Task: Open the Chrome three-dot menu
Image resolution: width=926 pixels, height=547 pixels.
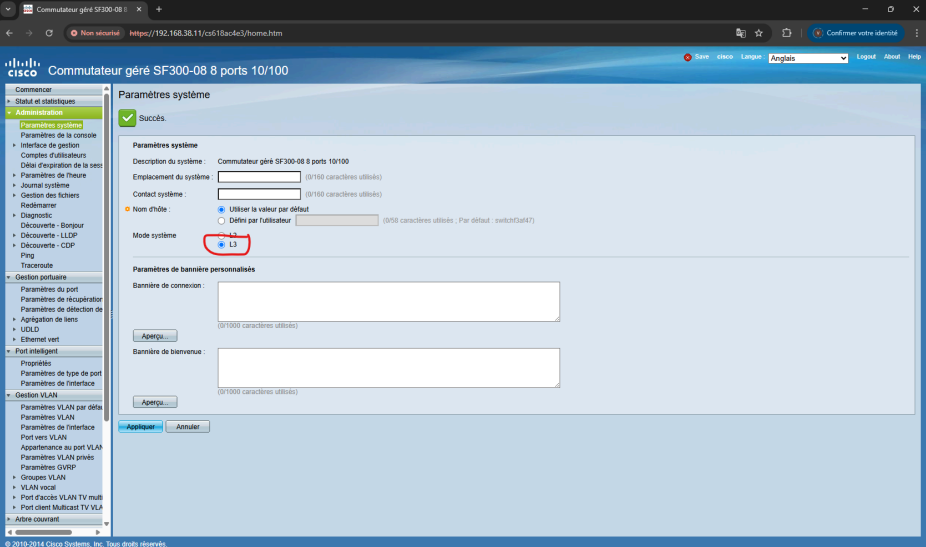Action: tap(915, 33)
